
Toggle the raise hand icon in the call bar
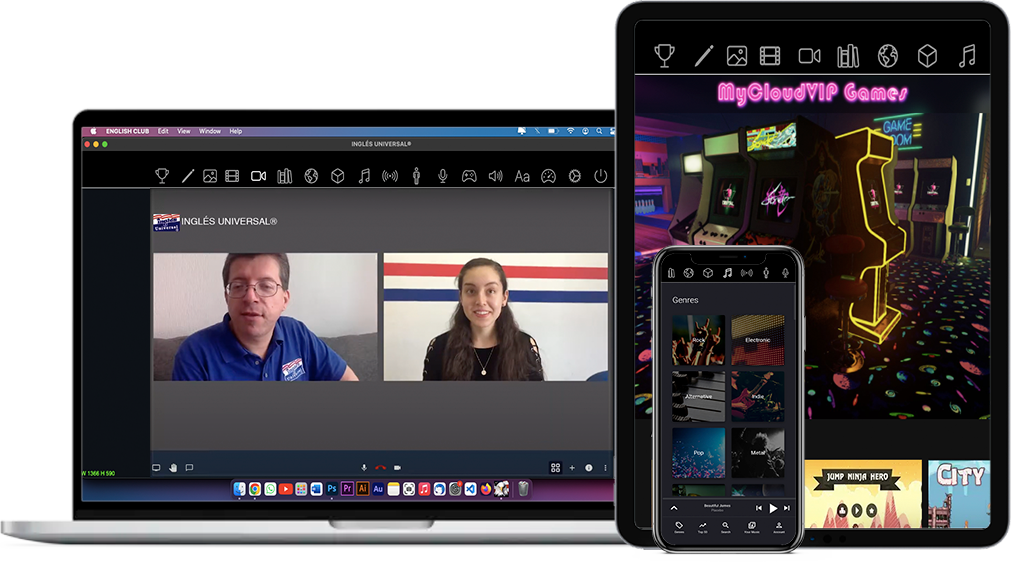click(172, 467)
